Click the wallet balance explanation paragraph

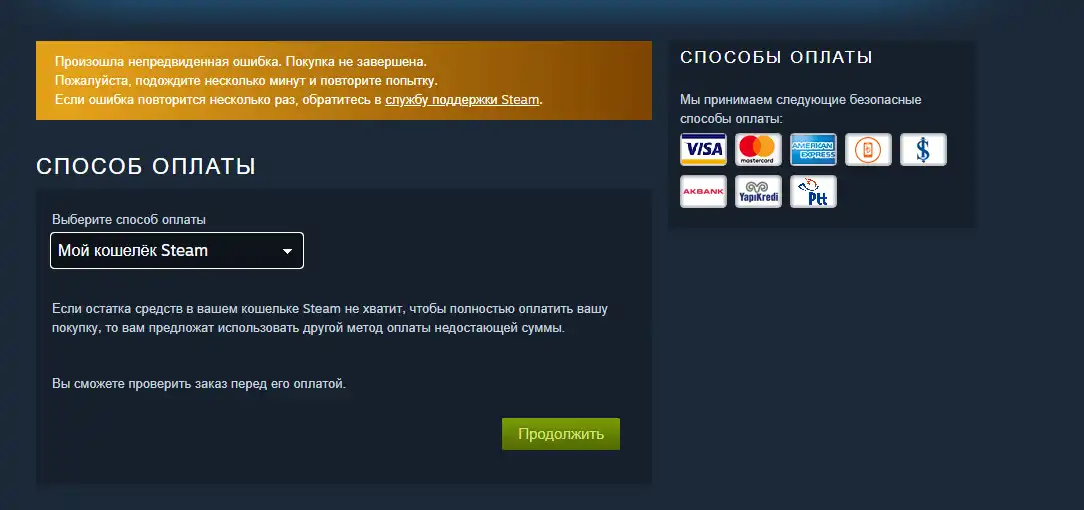point(330,318)
